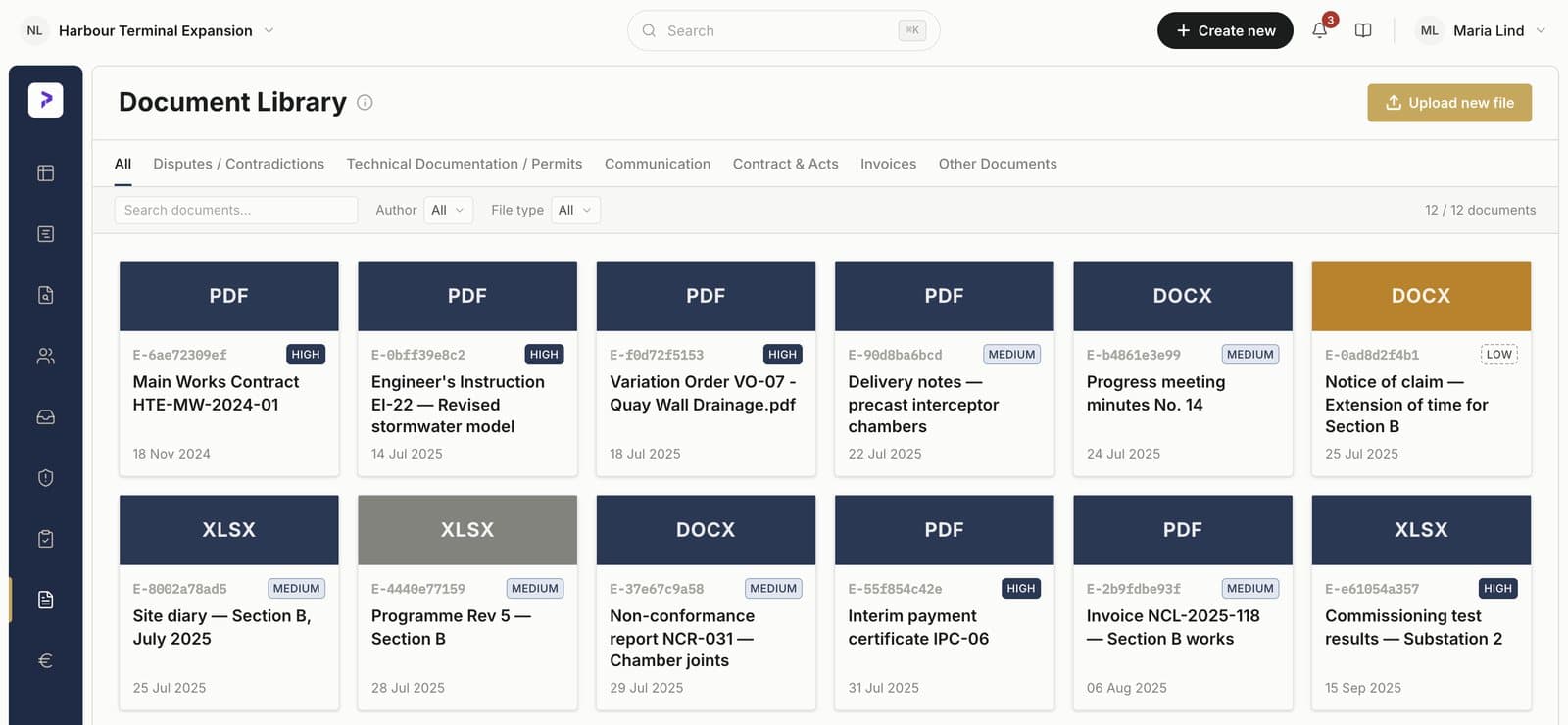Click the date 15 Sep 2025

tap(1363, 688)
